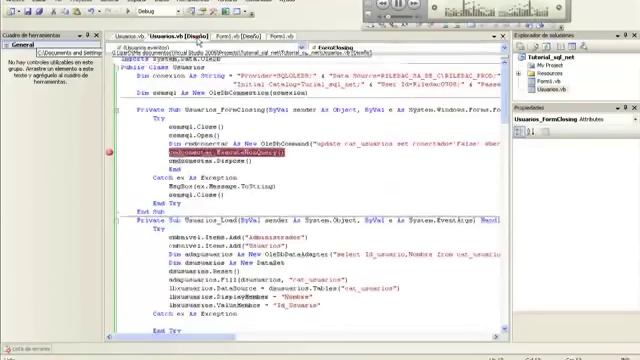The width and height of the screenshot is (640, 360).
Task: Open the Usuarios_FormClosing object dropdown in Propiedades
Action: pos(636,120)
